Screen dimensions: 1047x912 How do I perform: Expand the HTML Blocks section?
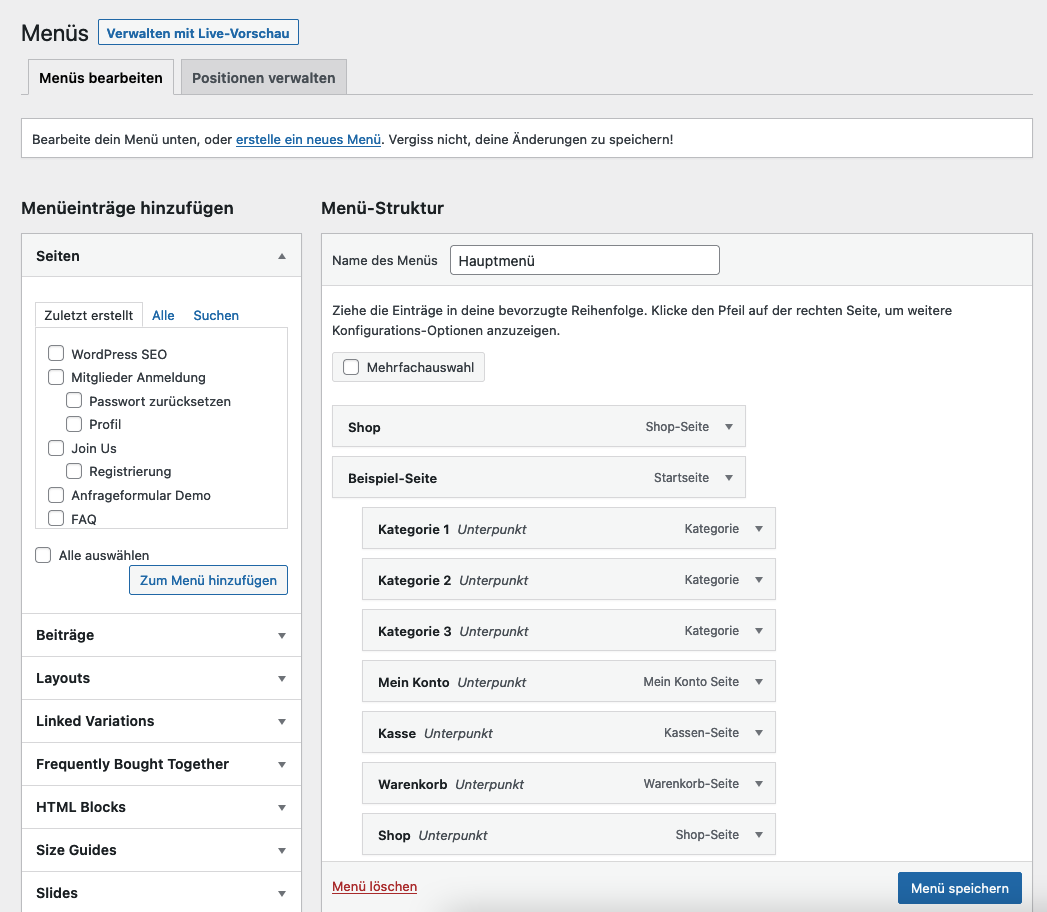click(161, 807)
